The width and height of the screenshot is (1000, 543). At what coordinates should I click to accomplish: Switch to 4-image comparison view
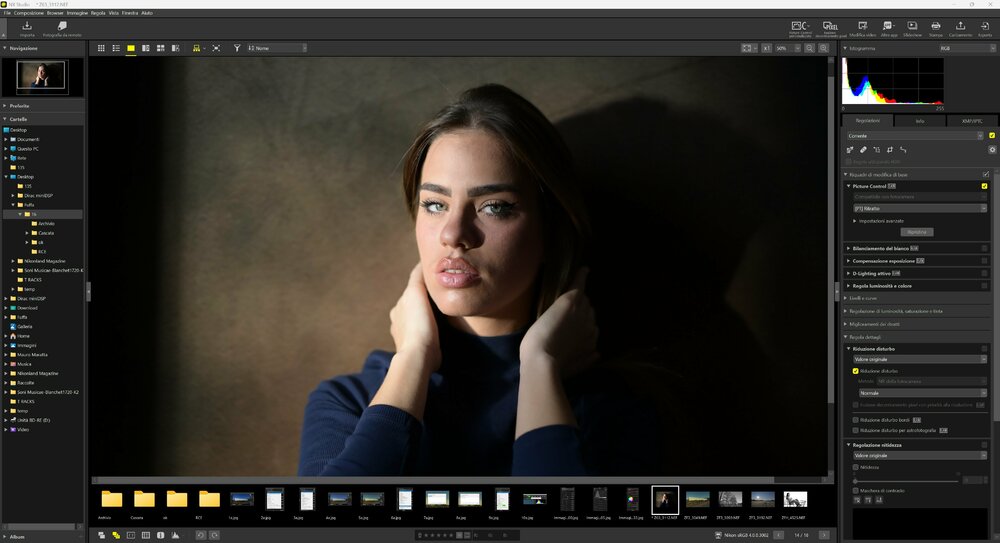pyautogui.click(x=161, y=48)
